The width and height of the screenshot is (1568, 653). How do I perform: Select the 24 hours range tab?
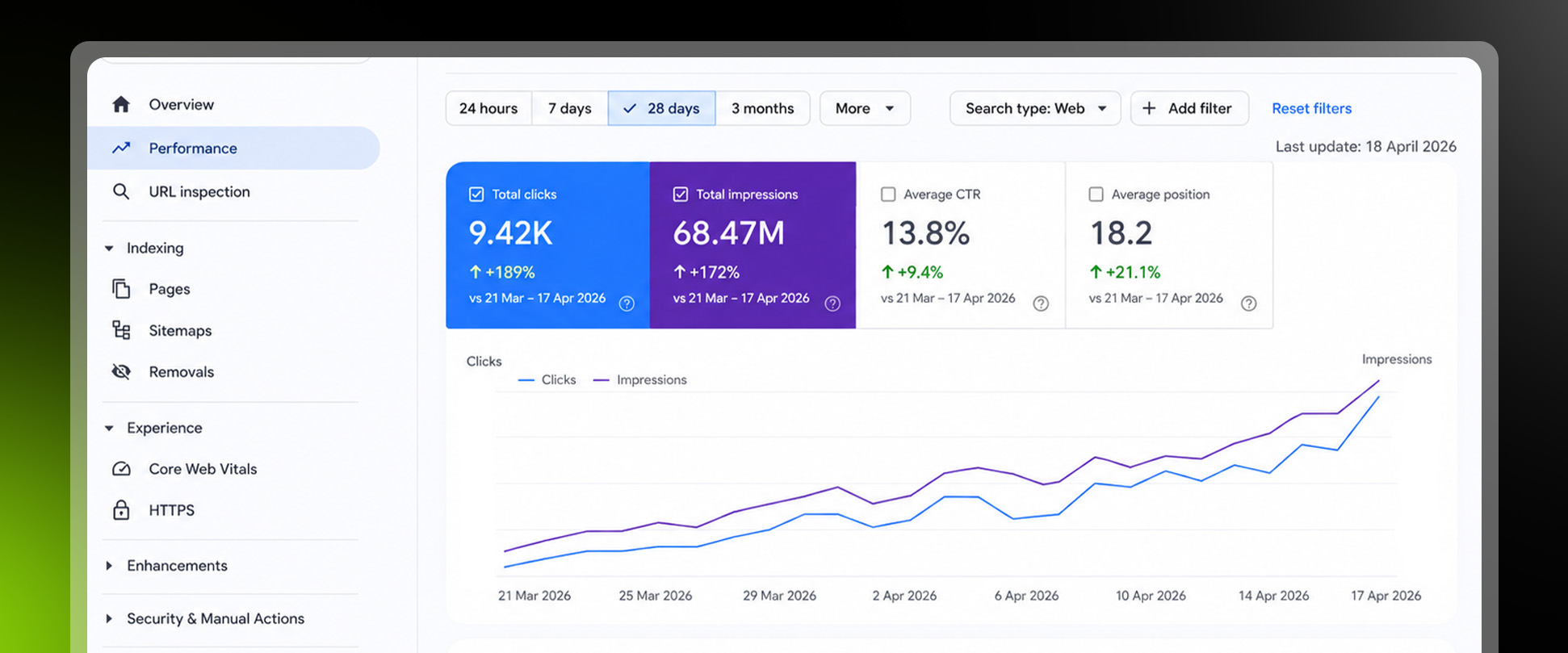[488, 108]
